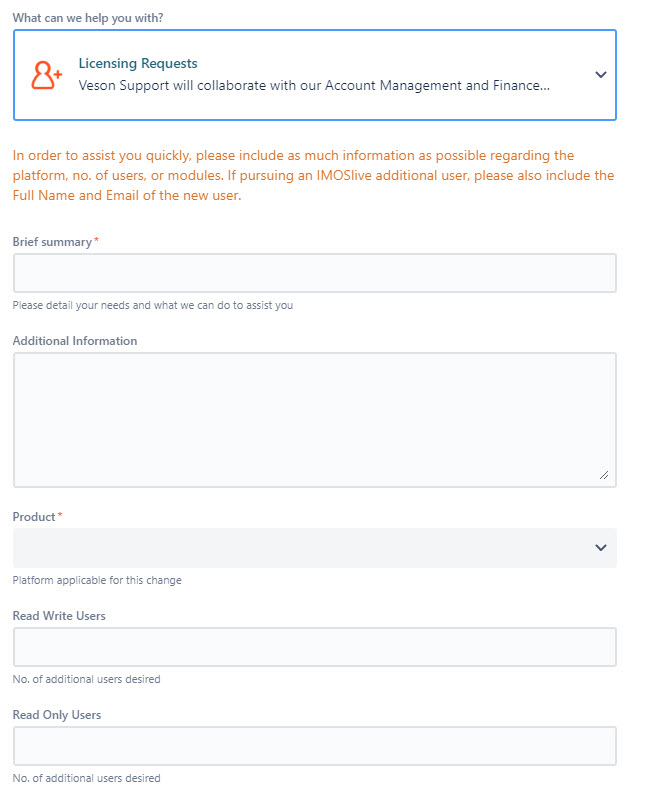The height and width of the screenshot is (788, 645).
Task: Click the Licensing Requests user-plus icon
Action: pos(47,75)
